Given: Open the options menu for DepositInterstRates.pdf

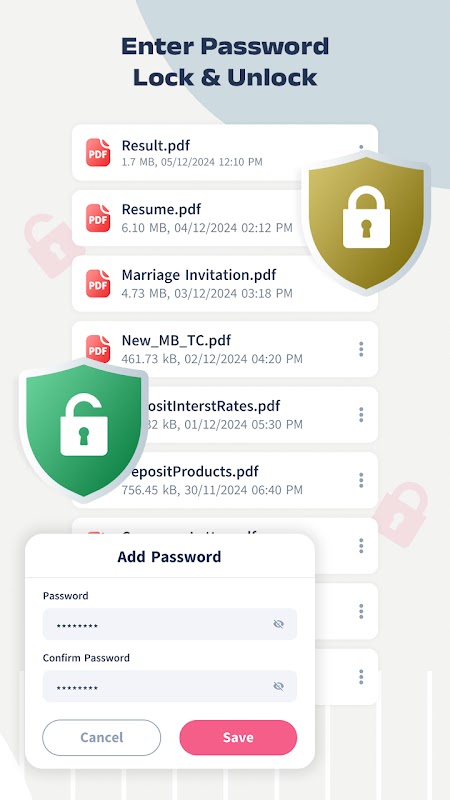Looking at the screenshot, I should pyautogui.click(x=361, y=415).
